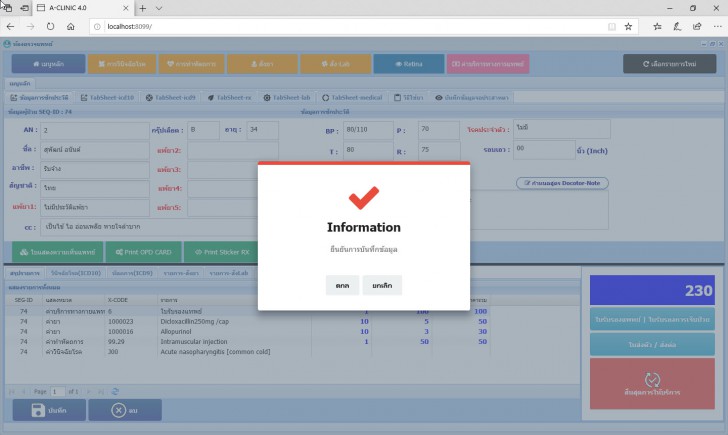
Task: Click the P pulse field showing 70
Action: click(439, 130)
